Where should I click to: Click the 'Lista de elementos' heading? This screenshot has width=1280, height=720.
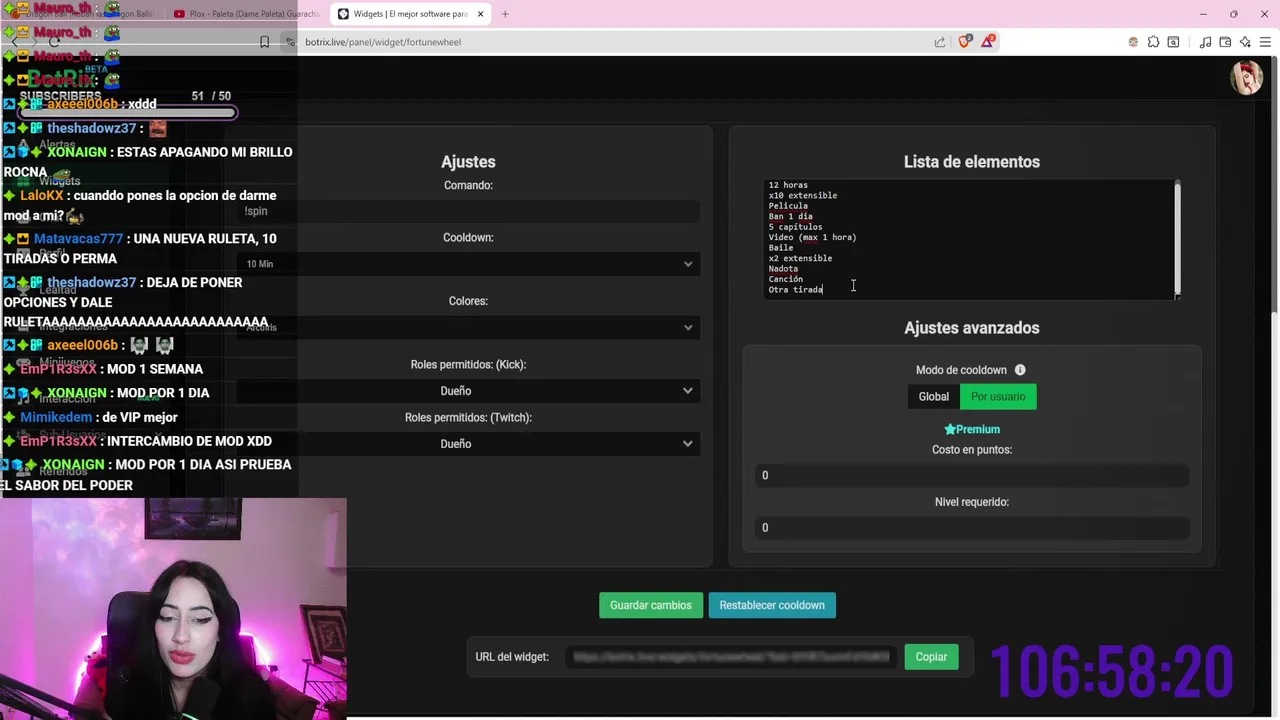point(972,162)
